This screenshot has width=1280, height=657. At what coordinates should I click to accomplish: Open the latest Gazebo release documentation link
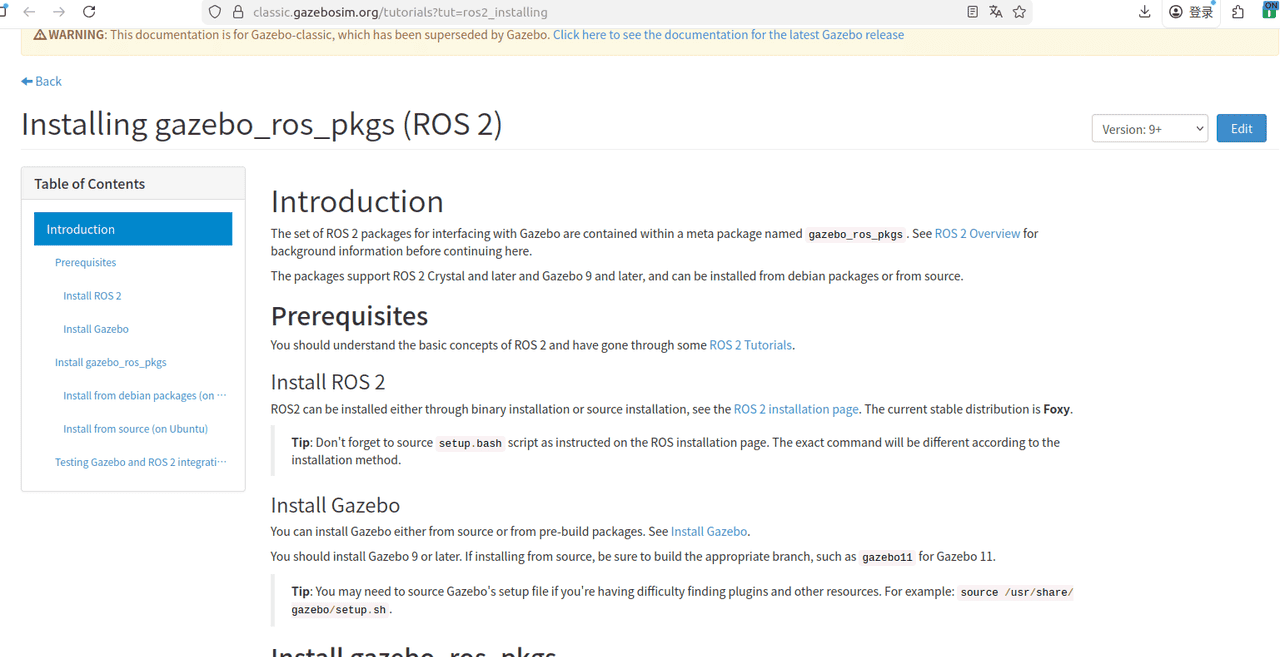click(727, 34)
